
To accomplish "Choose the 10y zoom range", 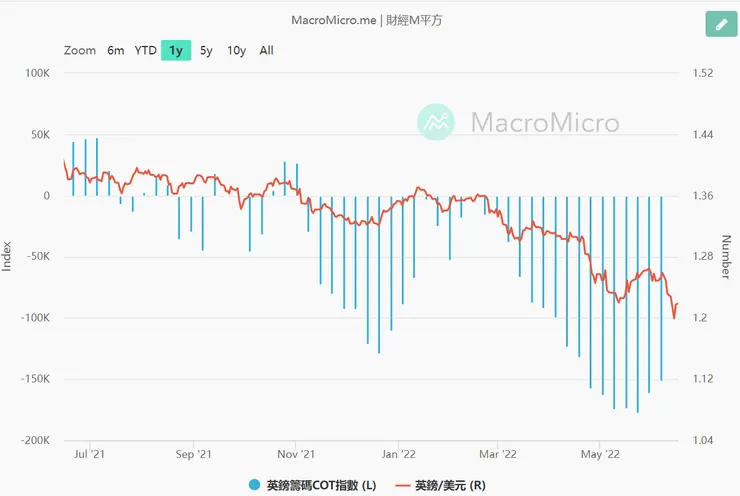I will (236, 50).
